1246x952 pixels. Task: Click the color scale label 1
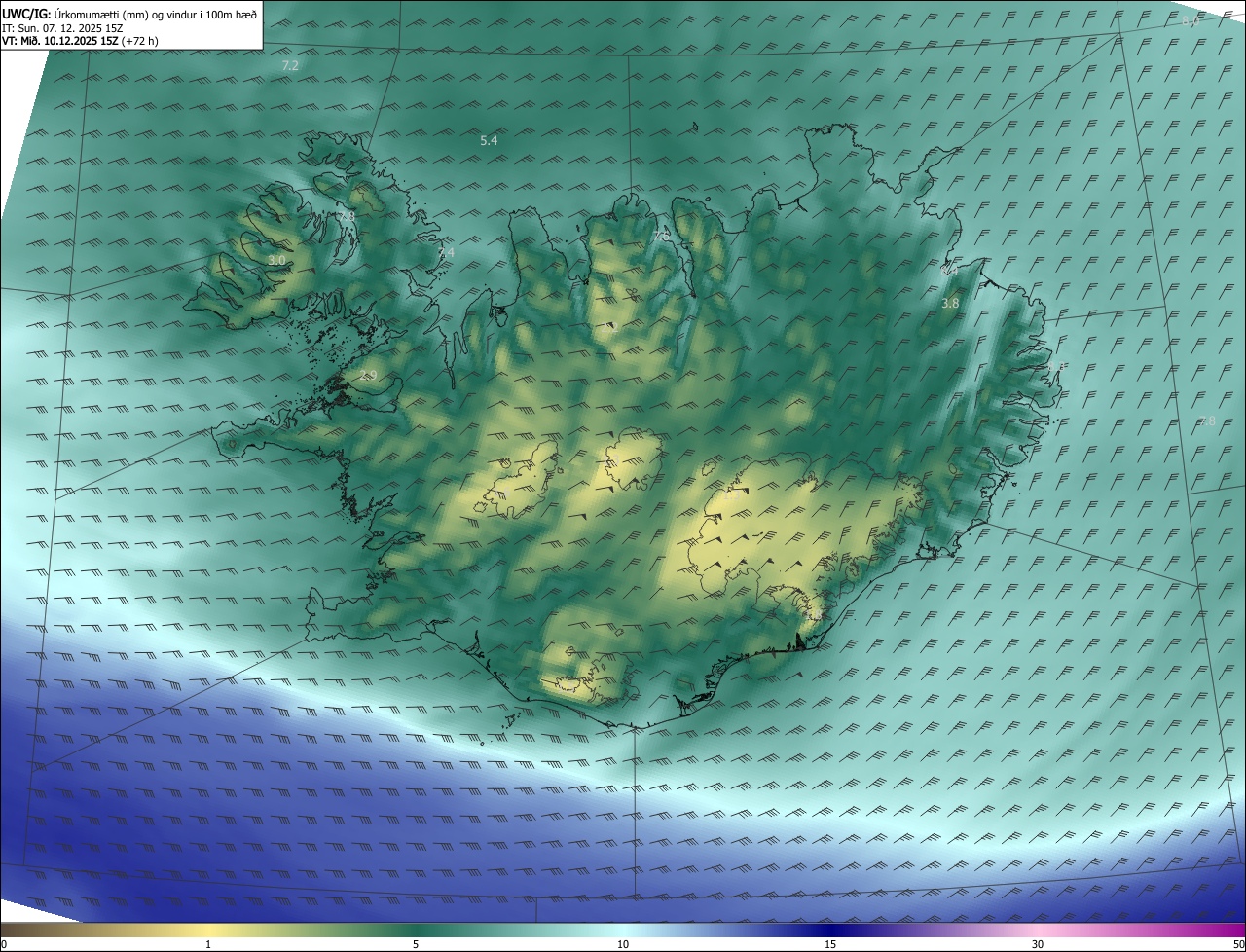[208, 944]
